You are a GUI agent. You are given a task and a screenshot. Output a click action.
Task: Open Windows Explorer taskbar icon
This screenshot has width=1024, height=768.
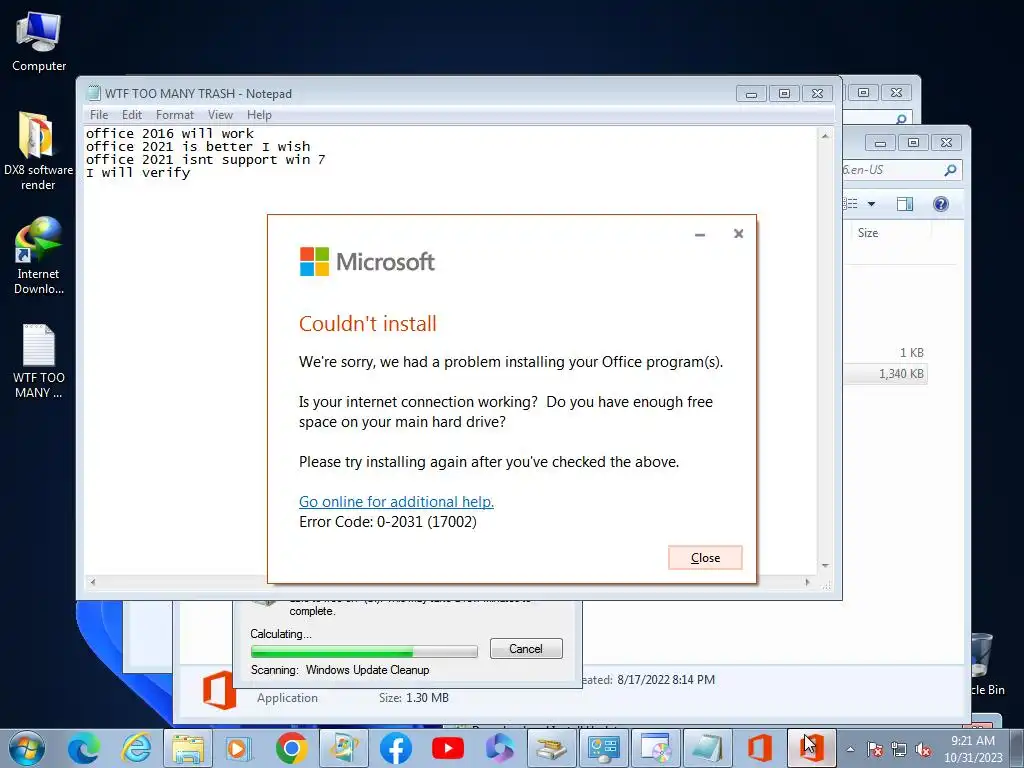(187, 748)
